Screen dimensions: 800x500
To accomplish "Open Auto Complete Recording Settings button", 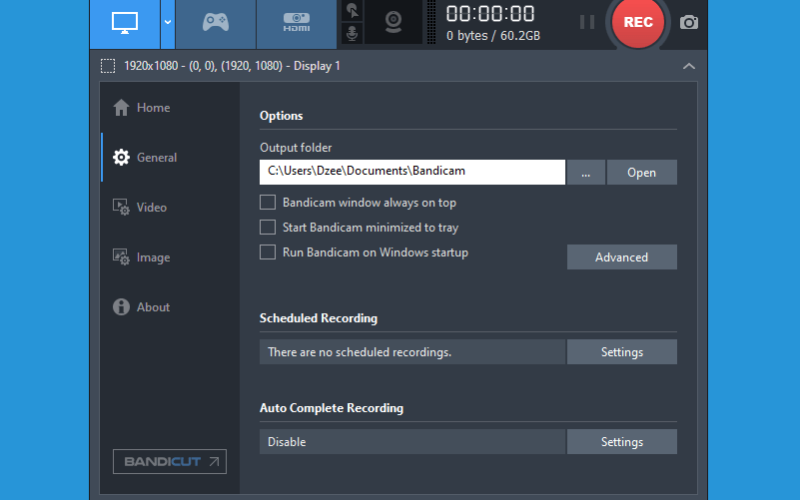I will point(622,442).
